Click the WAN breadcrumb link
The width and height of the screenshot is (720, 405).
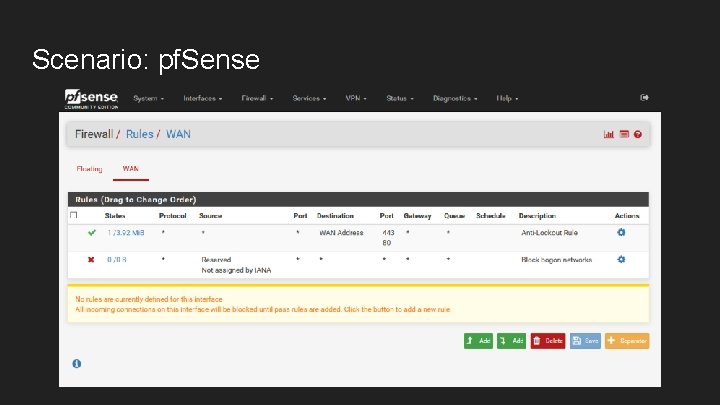point(178,134)
